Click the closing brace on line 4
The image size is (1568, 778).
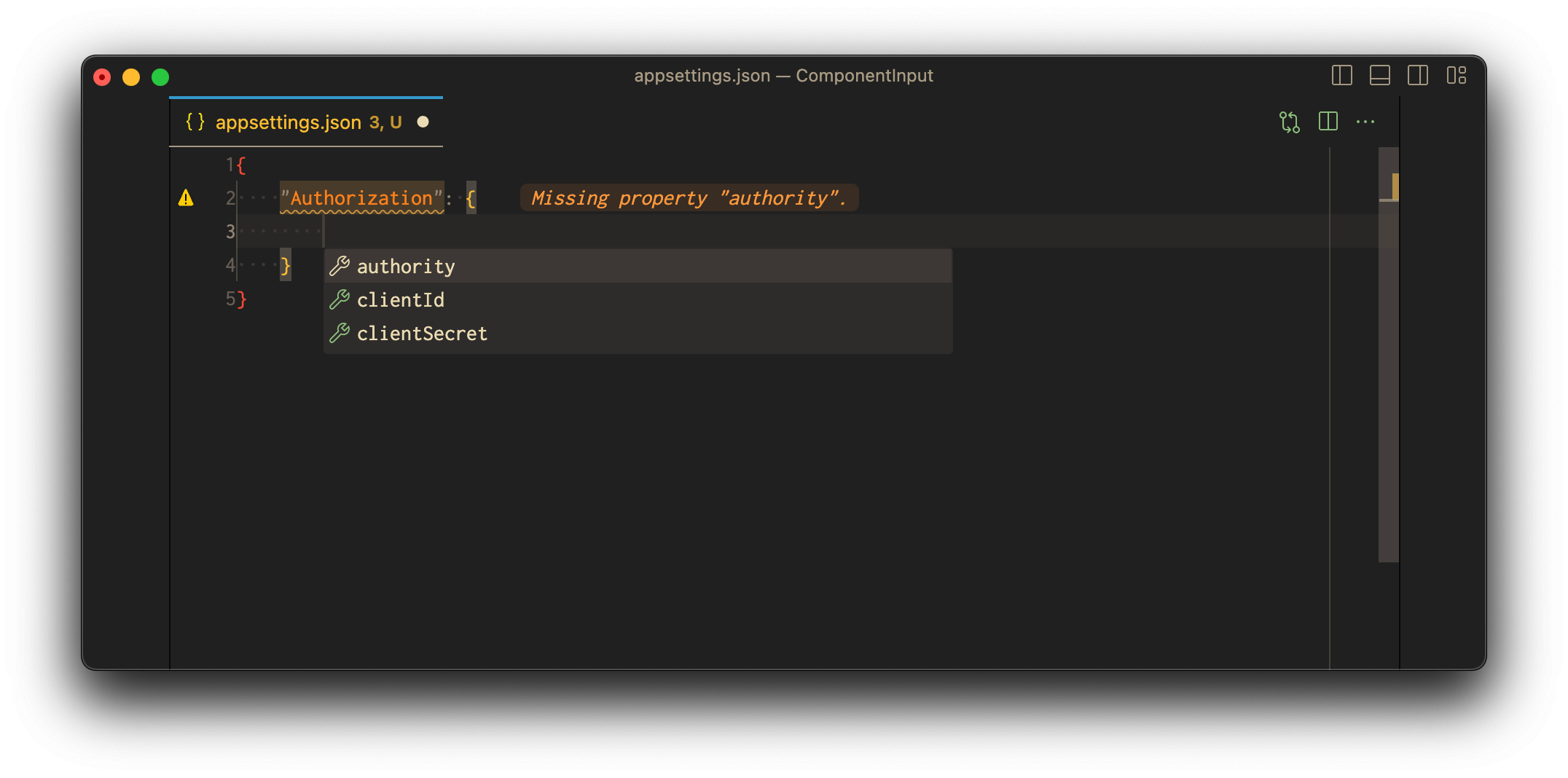pyautogui.click(x=286, y=265)
